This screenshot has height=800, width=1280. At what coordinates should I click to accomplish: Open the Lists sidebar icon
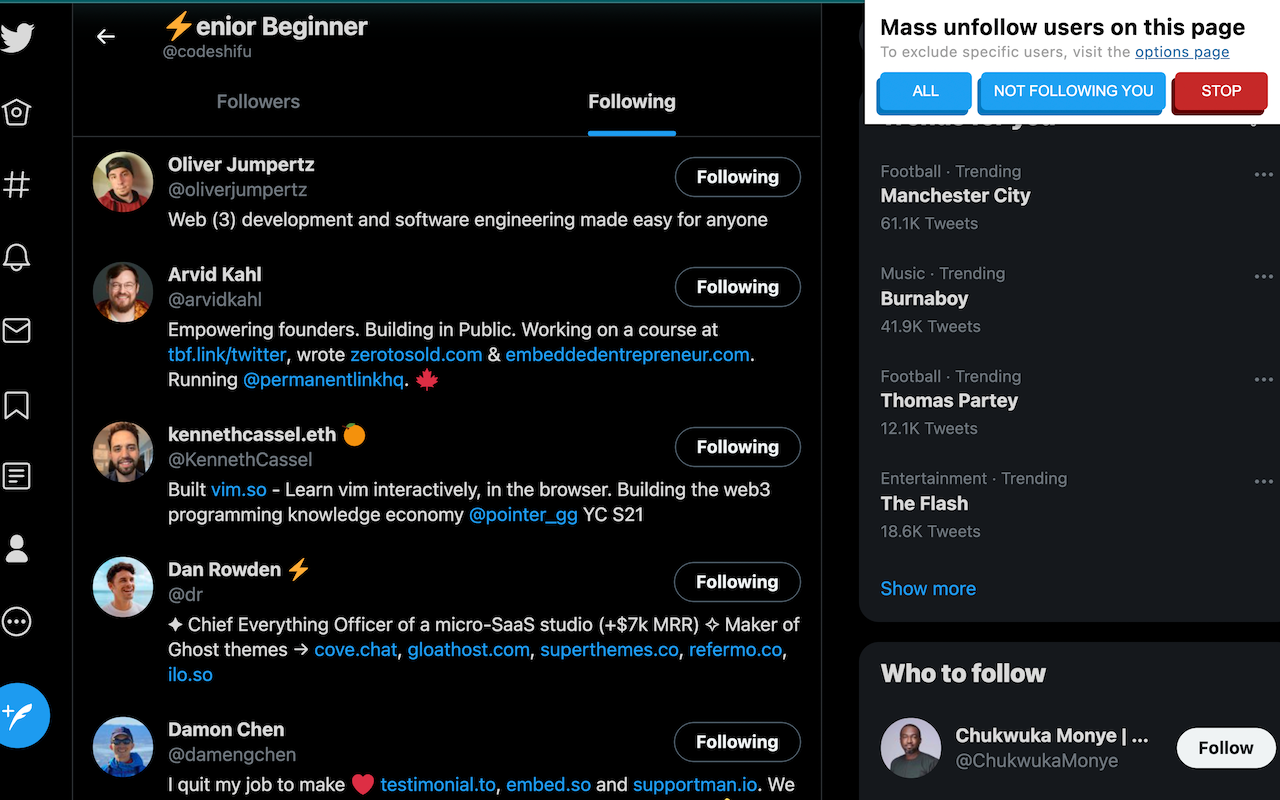pyautogui.click(x=16, y=476)
